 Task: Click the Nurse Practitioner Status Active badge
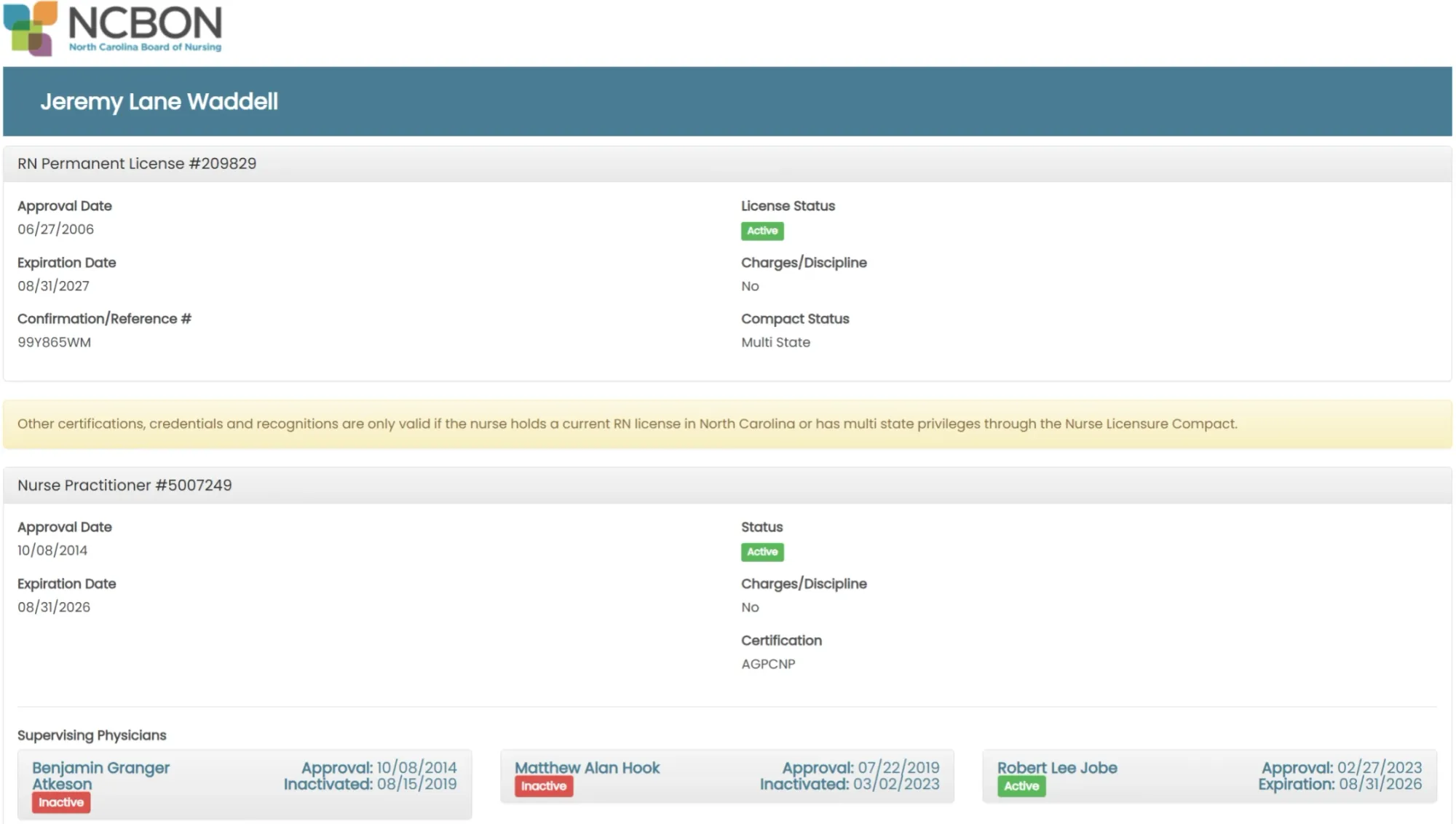click(761, 552)
